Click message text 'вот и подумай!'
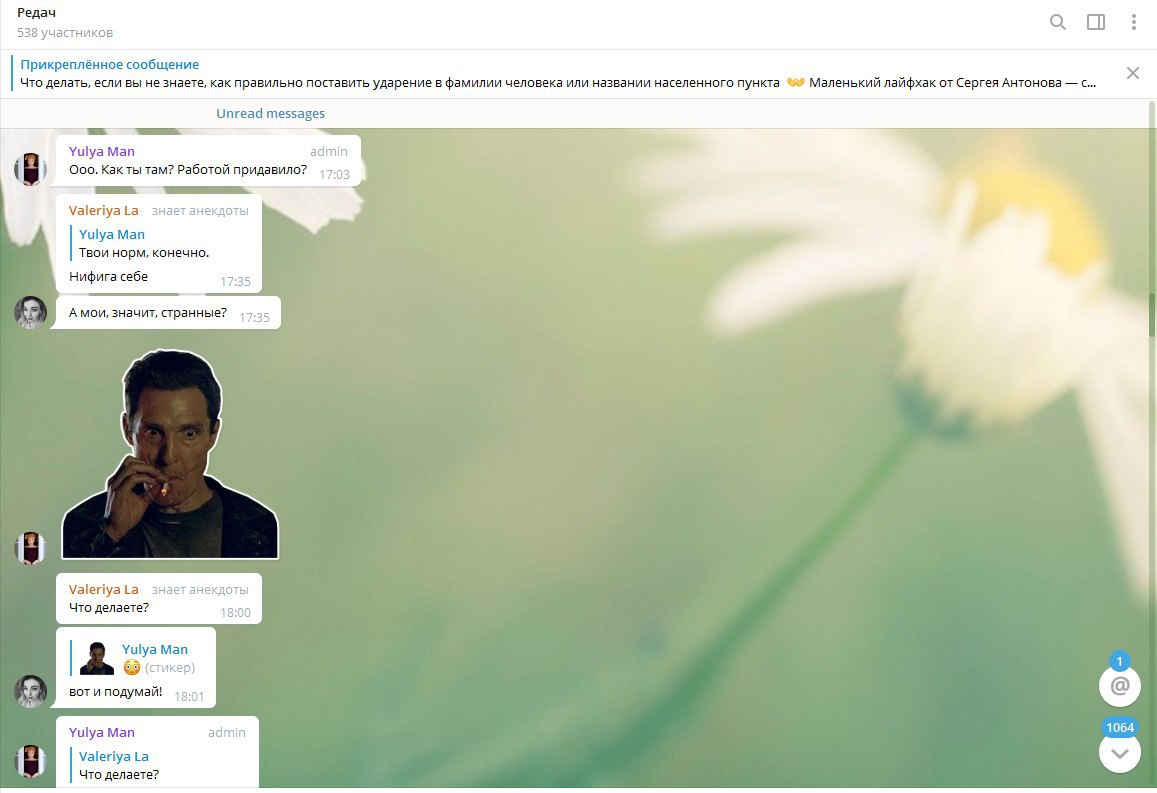1157x793 pixels. pyautogui.click(x=115, y=691)
